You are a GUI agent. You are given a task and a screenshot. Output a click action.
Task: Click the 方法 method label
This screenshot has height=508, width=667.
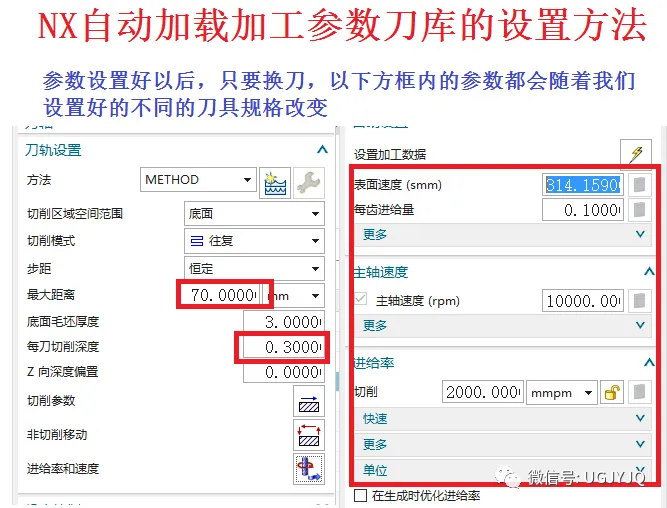(x=39, y=180)
